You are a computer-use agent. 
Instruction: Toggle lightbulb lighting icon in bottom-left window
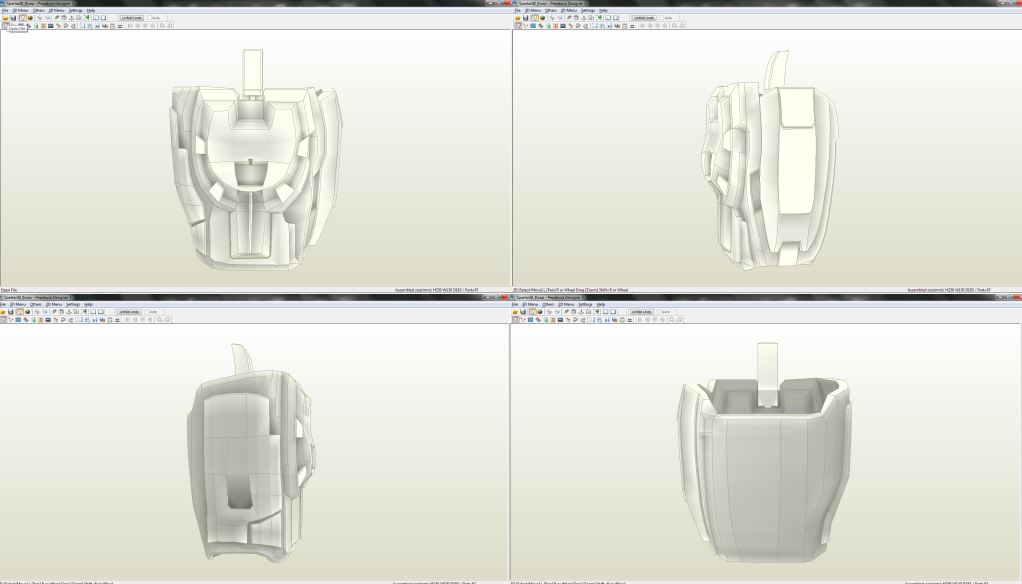(20, 312)
